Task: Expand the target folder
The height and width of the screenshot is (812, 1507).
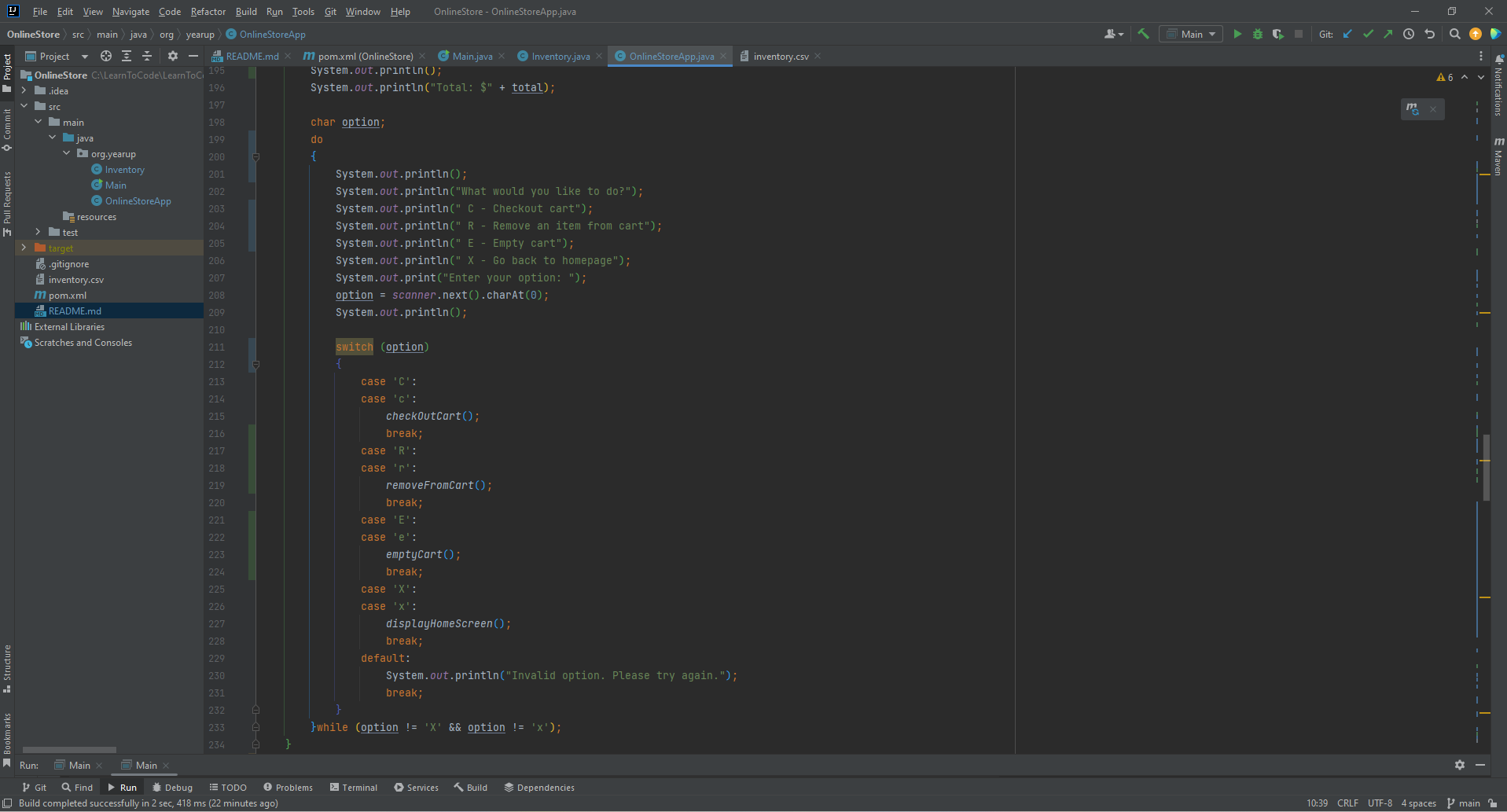Action: tap(24, 248)
